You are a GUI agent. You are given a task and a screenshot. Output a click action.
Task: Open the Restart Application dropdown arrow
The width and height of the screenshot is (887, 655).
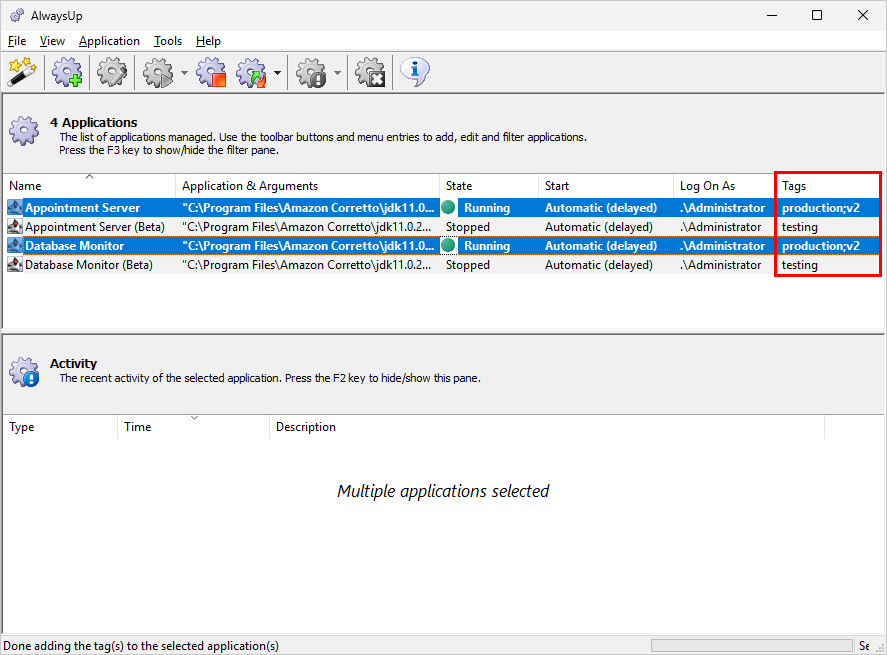click(277, 72)
